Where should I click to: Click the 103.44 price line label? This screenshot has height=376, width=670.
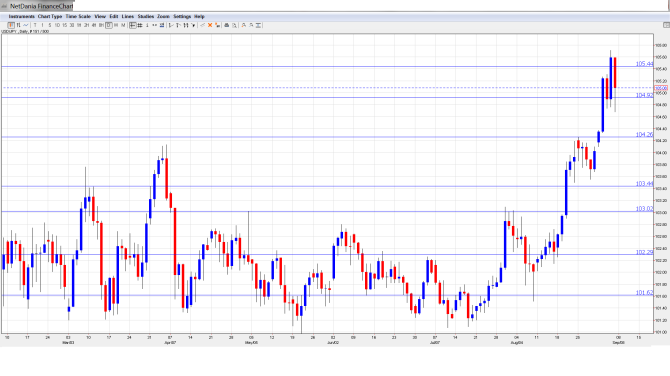pos(644,183)
